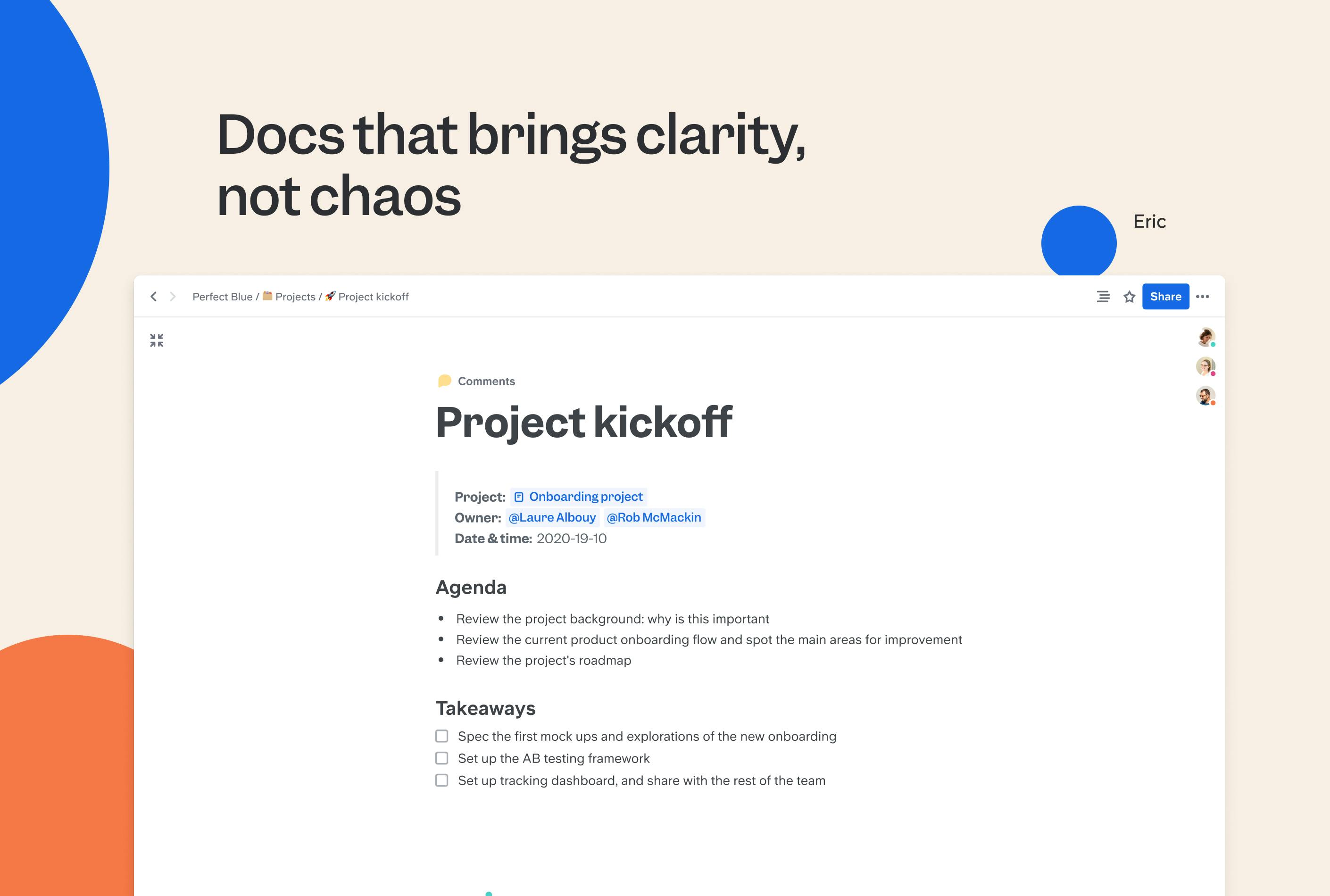
Task: Navigate to Perfect Blue in breadcrumb
Action: point(222,297)
